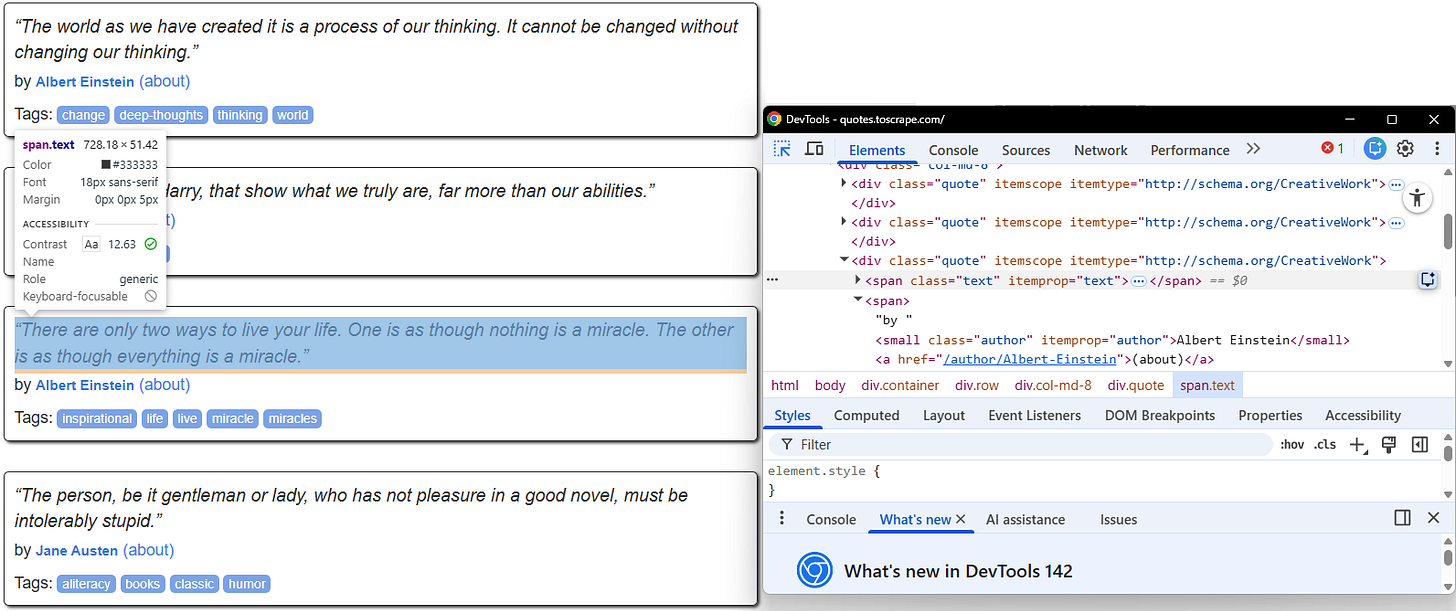Click the aliteracy tag

pos(86,584)
